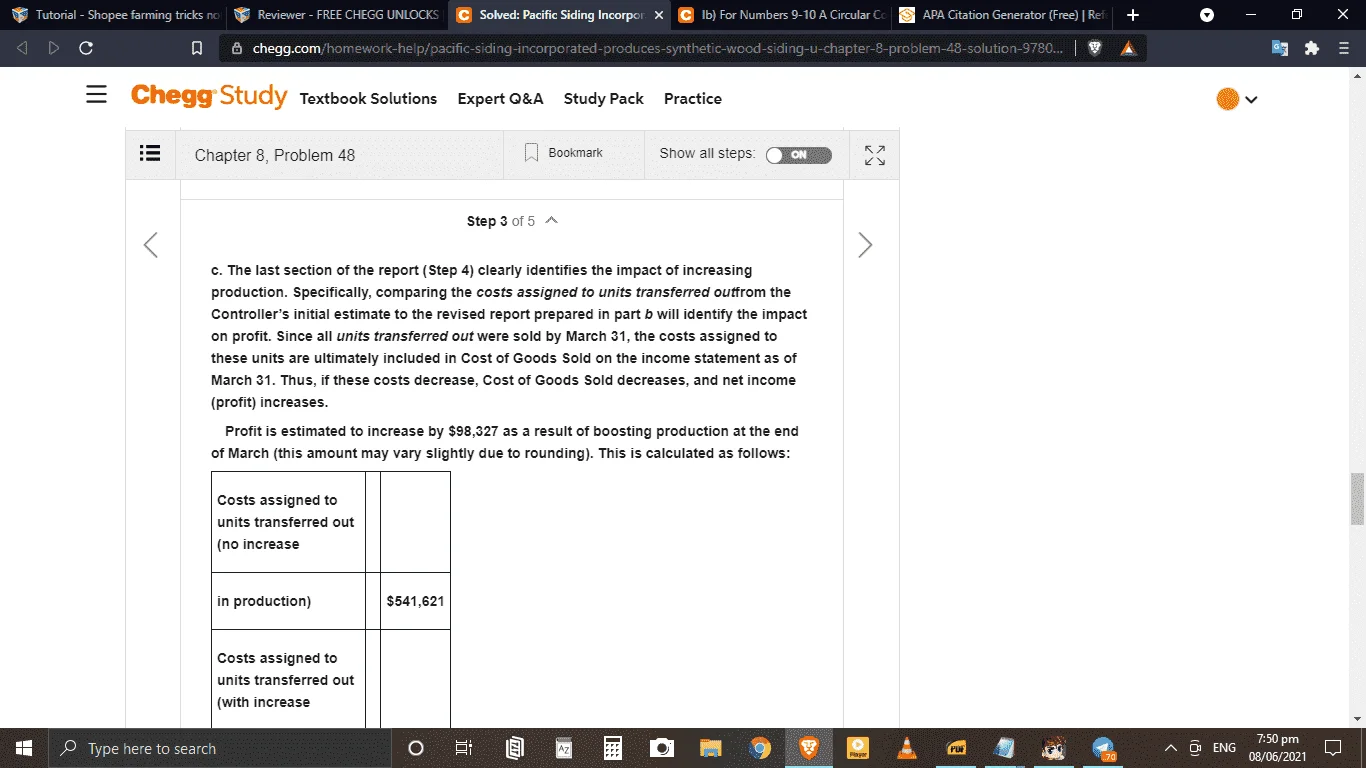
Task: Open Textbook Solutions menu
Action: tap(368, 98)
